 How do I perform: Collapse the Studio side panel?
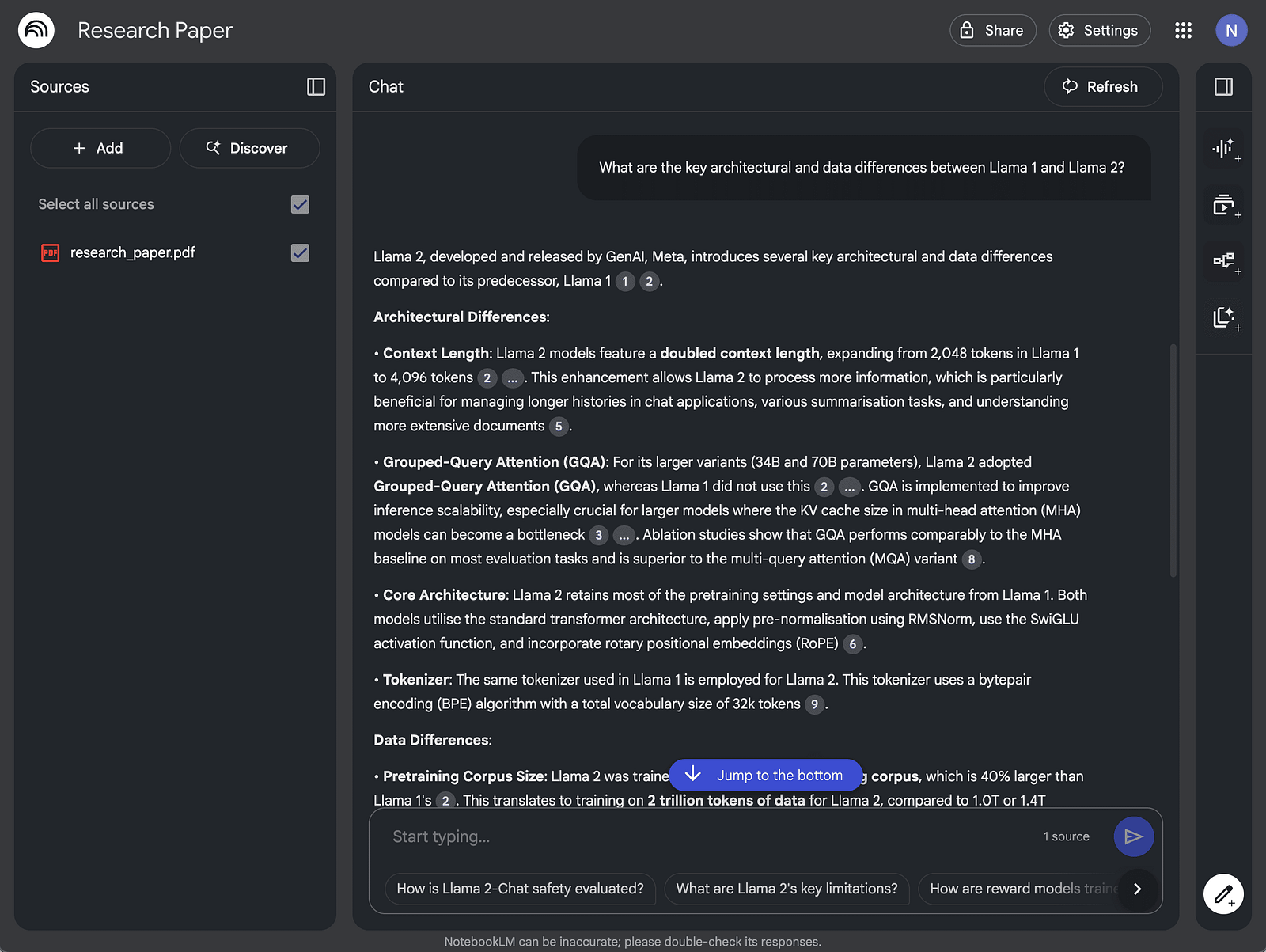click(1223, 86)
